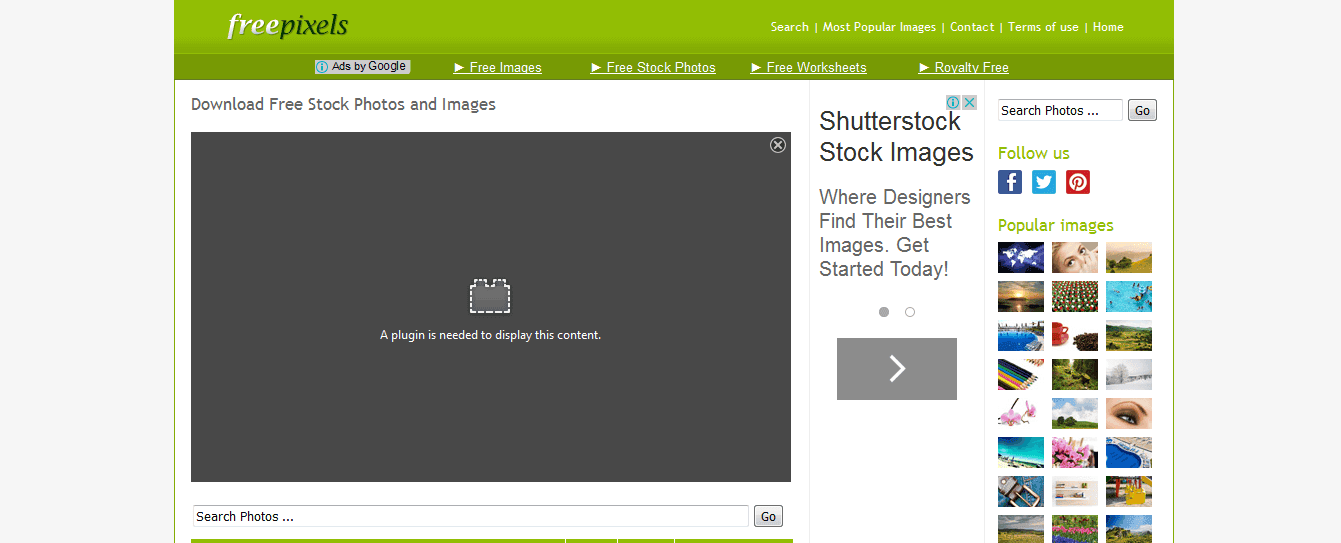Open the Twitter follow icon
This screenshot has height=543, width=1341.
[1044, 182]
